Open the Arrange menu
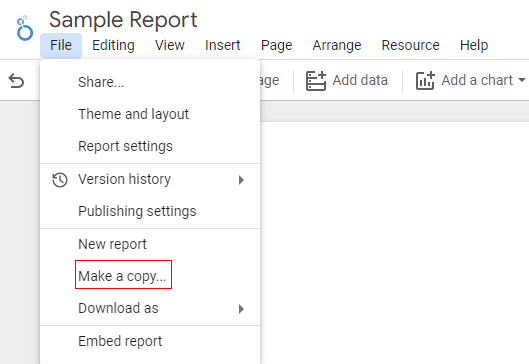Screen dimensions: 529x364 pos(337,45)
